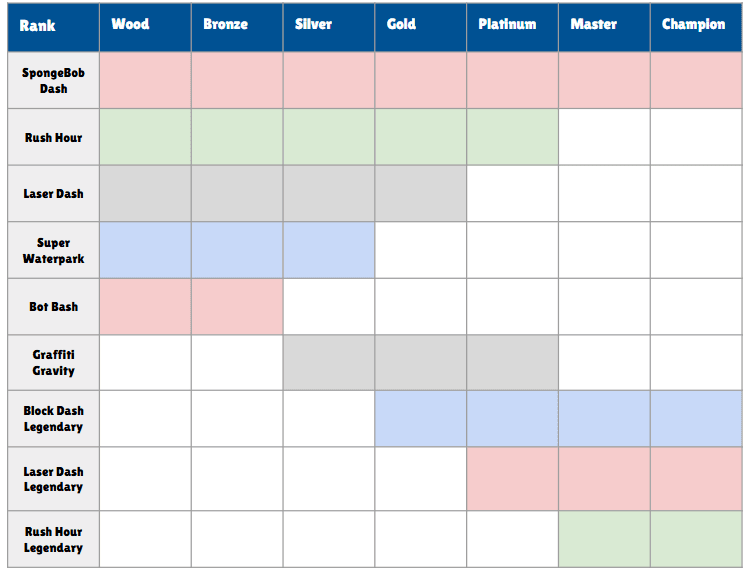The width and height of the screenshot is (751, 573).
Task: Select the Bronze column header
Action: tap(237, 27)
